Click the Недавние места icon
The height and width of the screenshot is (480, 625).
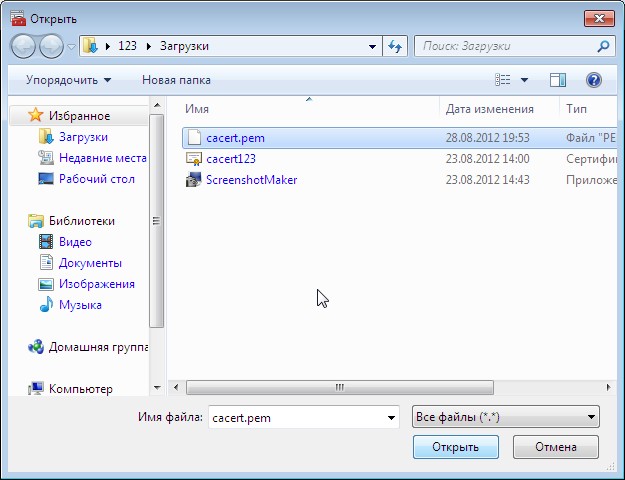[46, 157]
